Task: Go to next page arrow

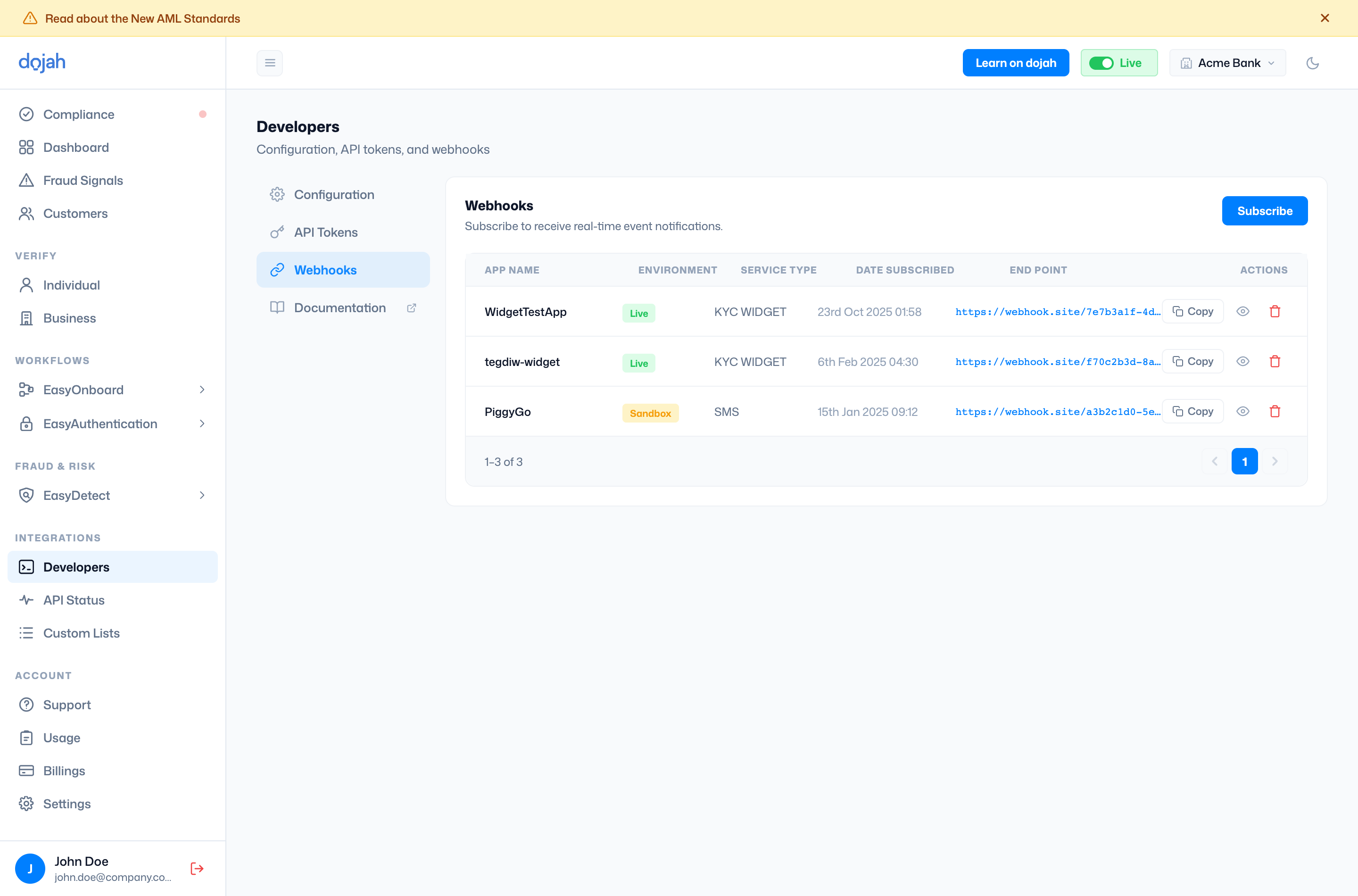Action: click(1275, 461)
